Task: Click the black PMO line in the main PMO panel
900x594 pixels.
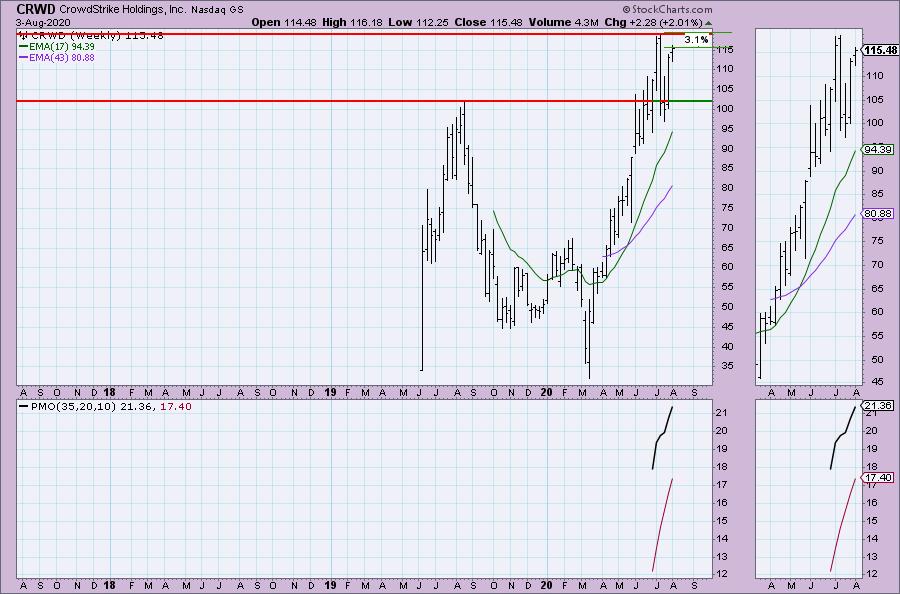Action: click(663, 436)
